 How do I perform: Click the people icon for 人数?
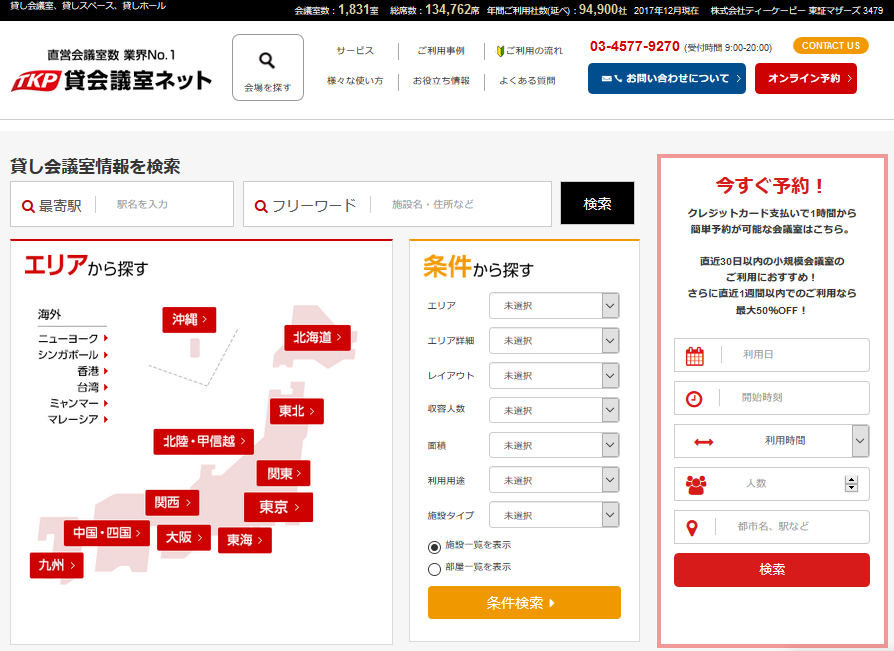click(x=696, y=485)
